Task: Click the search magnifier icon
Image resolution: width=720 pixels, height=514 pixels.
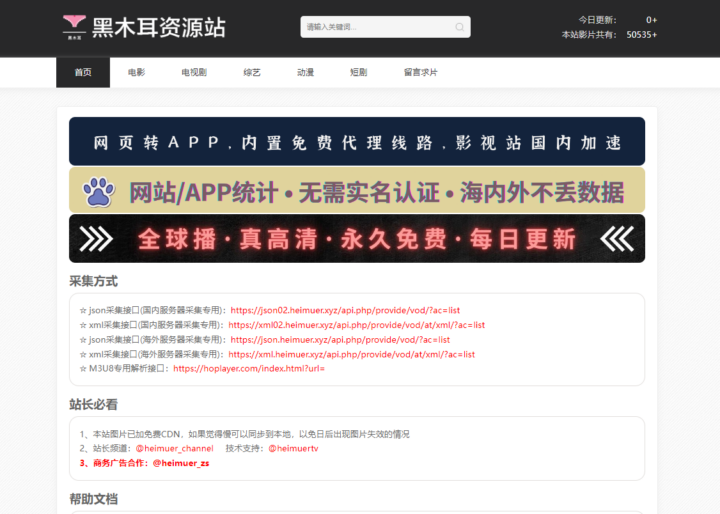Action: tap(459, 27)
